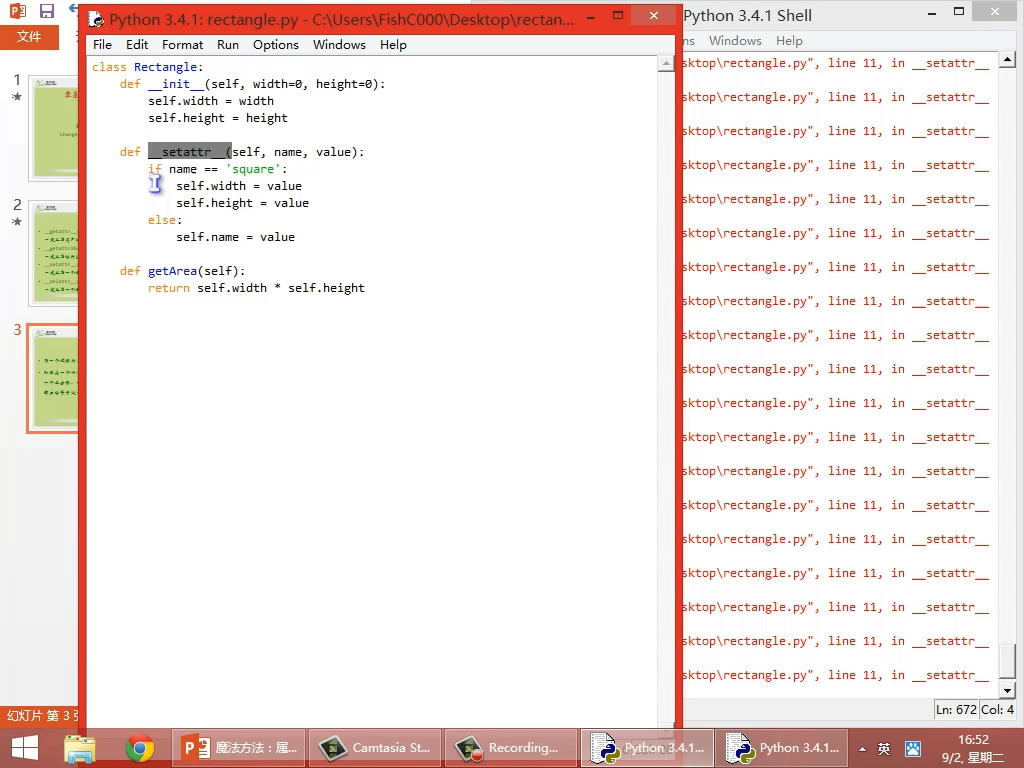Viewport: 1024px width, 768px height.
Task: Click the taskbar clock showing 16:52
Action: [972, 747]
